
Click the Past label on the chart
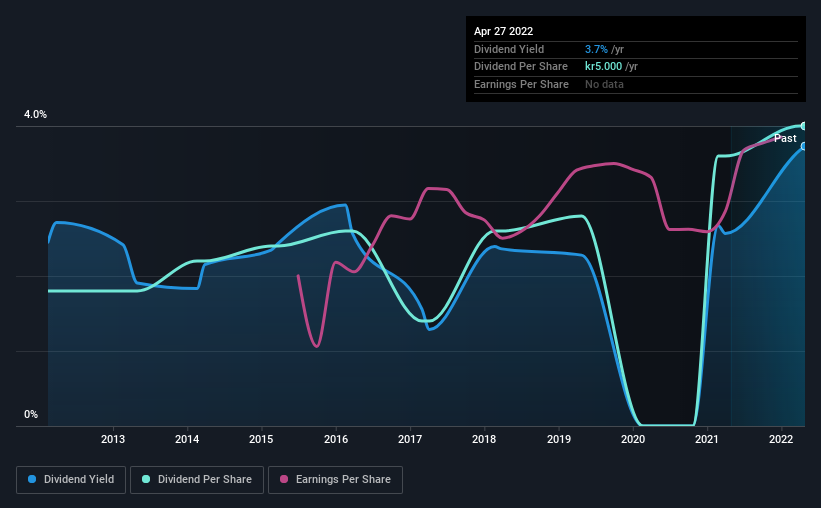(785, 138)
